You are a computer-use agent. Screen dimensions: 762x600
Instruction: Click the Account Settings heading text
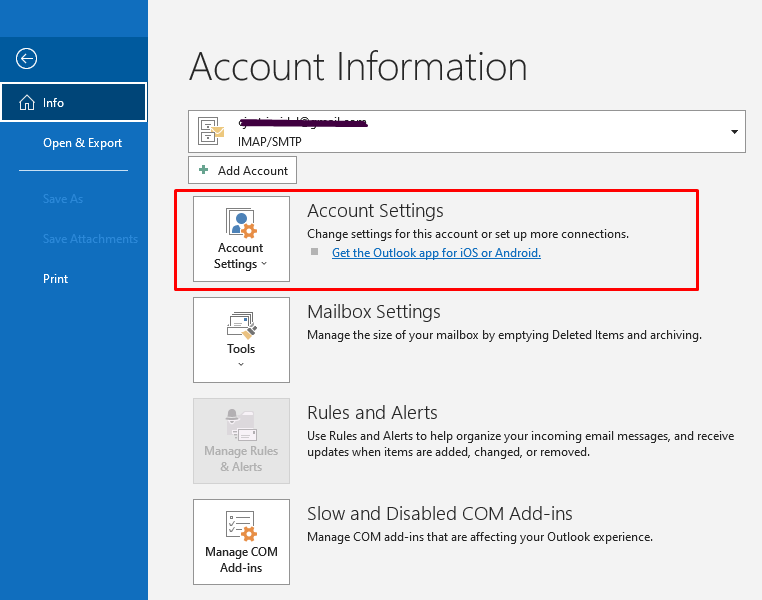pyautogui.click(x=375, y=211)
